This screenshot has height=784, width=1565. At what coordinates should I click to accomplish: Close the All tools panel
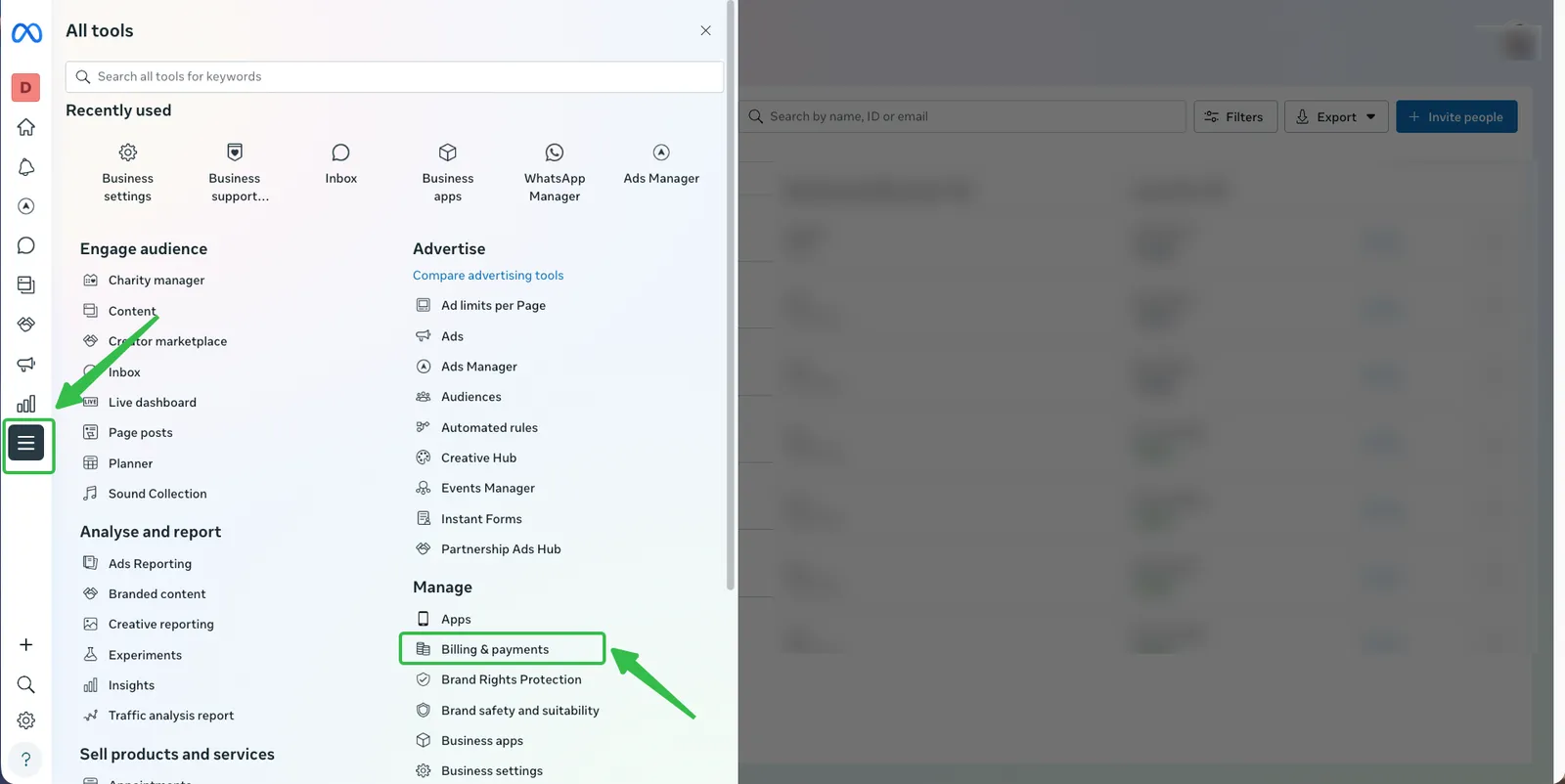point(705,31)
